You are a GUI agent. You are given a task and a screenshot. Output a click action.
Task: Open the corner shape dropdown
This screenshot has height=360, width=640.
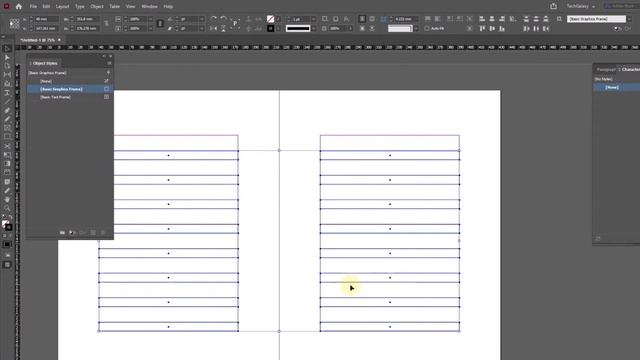click(x=416, y=29)
